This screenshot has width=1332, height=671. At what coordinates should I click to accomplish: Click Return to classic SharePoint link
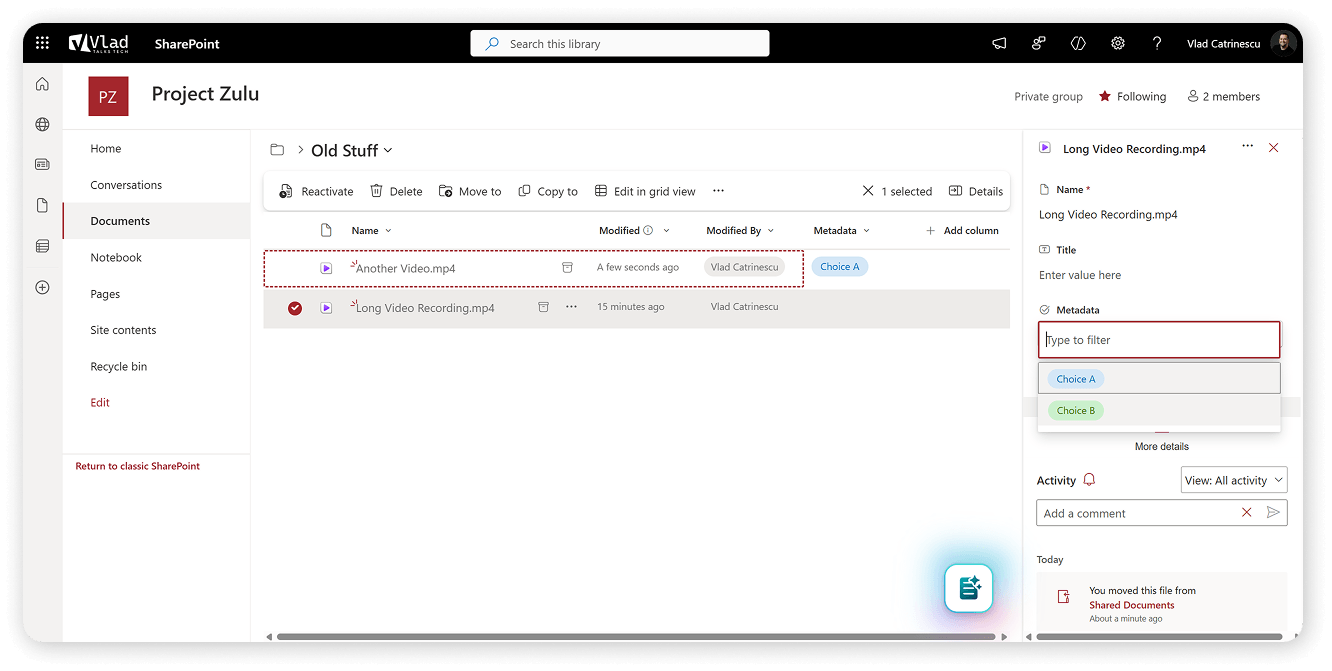tap(137, 466)
